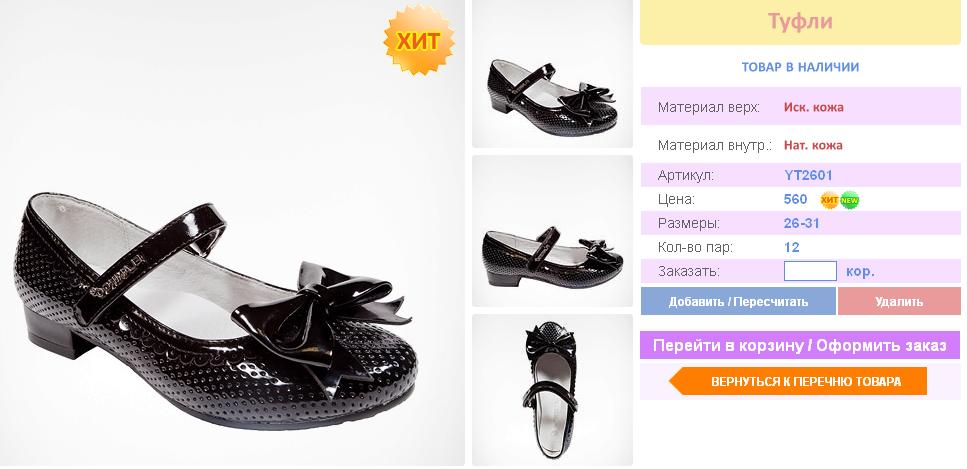
Task: Open the side-view shoe thumbnail
Action: click(552, 231)
